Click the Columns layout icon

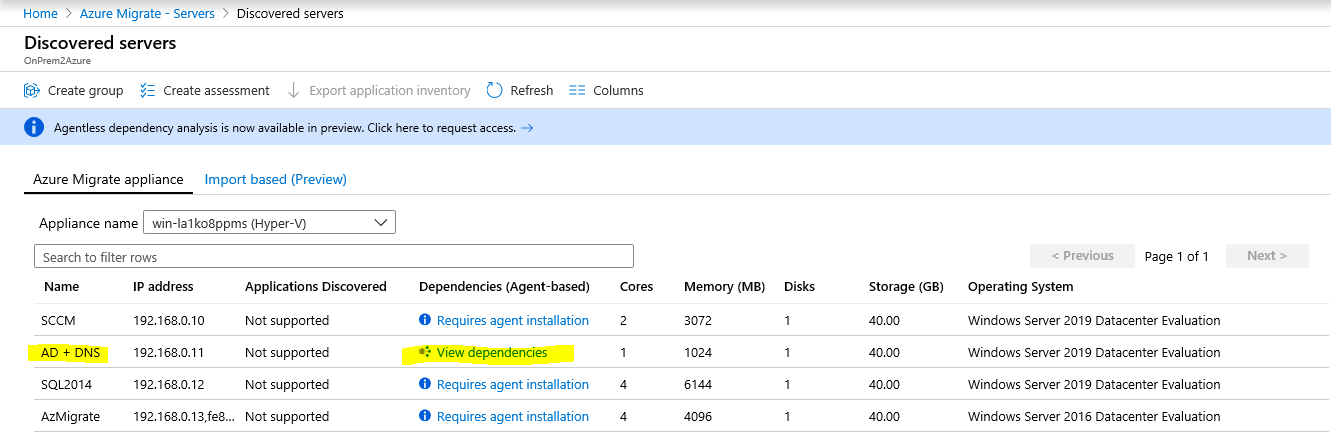pyautogui.click(x=577, y=90)
